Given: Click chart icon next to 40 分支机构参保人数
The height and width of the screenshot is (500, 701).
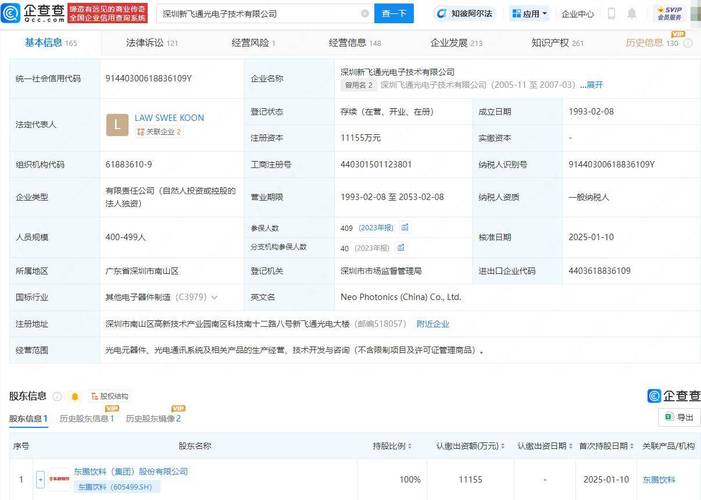Looking at the screenshot, I should 401,247.
